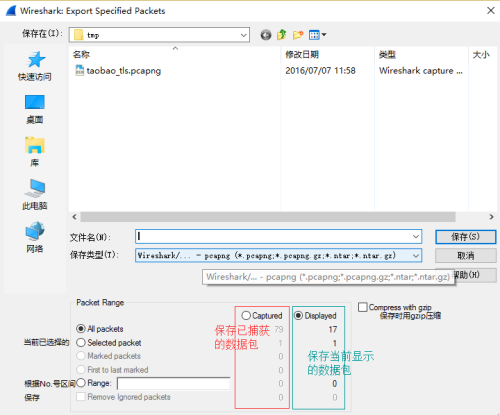Expand the file name history dropdown arrow

416,237
